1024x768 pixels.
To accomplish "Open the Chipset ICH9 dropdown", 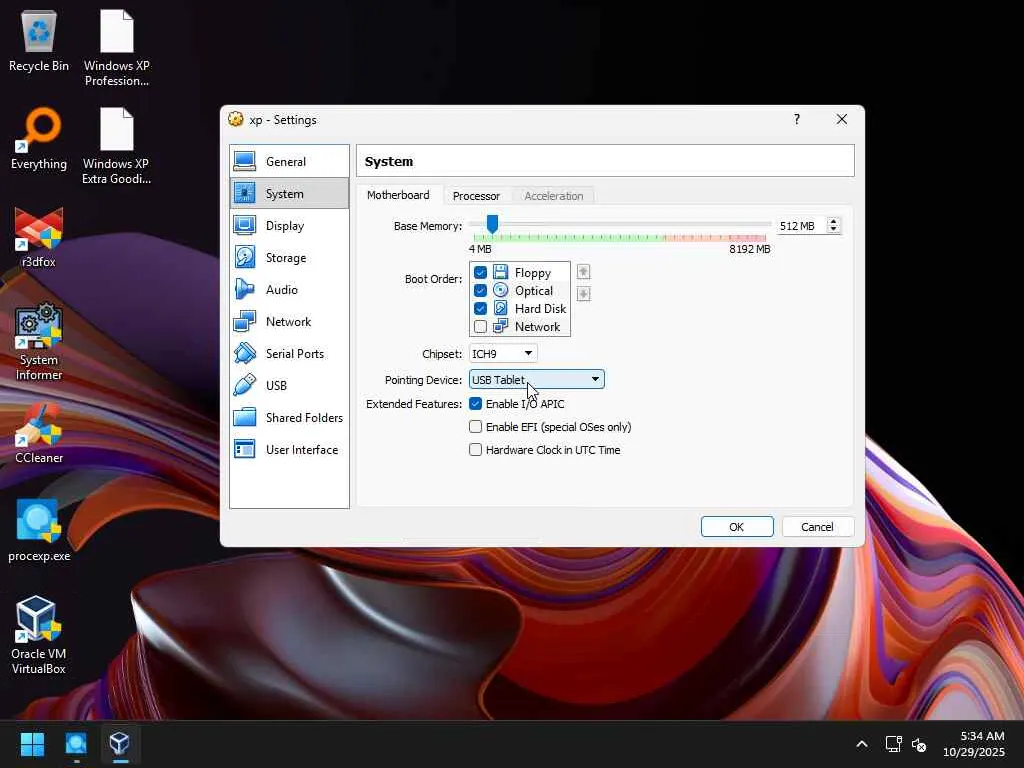I will [x=503, y=353].
